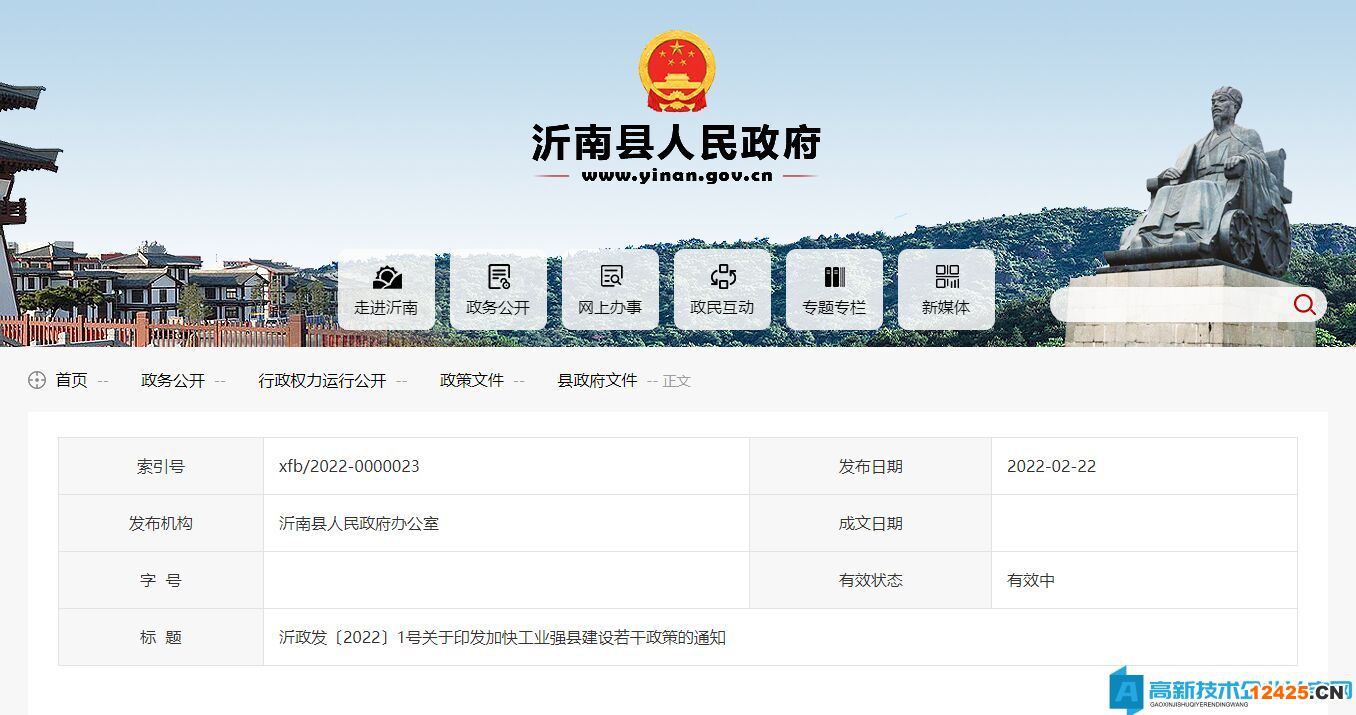Open the 政务公开 navigation tile
The height and width of the screenshot is (715, 1356).
tap(498, 290)
